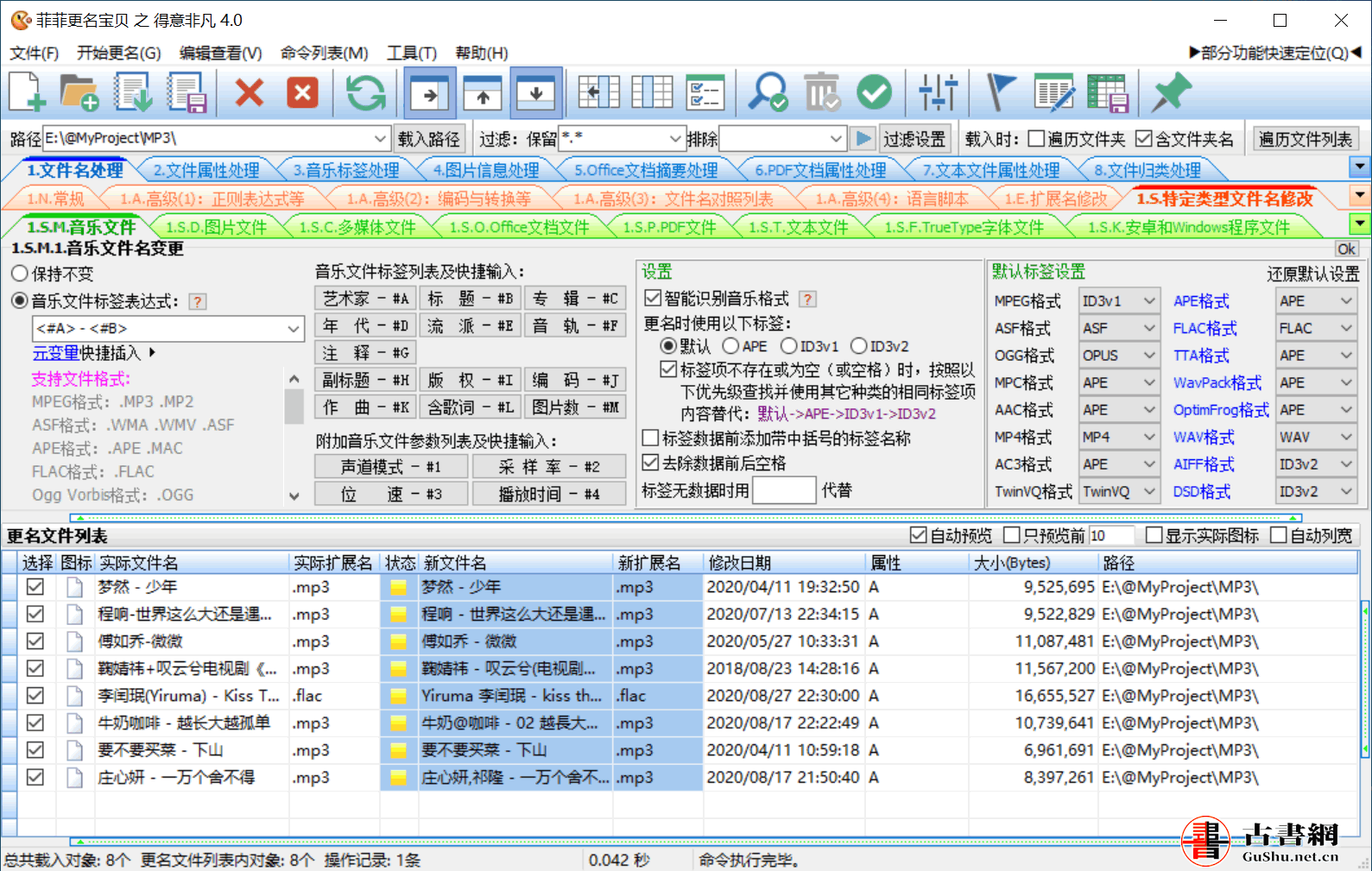The height and width of the screenshot is (871, 1372).
Task: Click the question mark beside 智能识别音乐格式
Action: tap(807, 299)
